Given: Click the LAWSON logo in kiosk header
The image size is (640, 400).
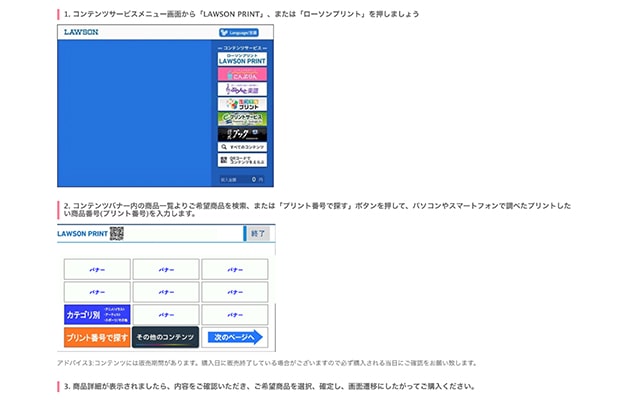Looking at the screenshot, I should pos(81,32).
